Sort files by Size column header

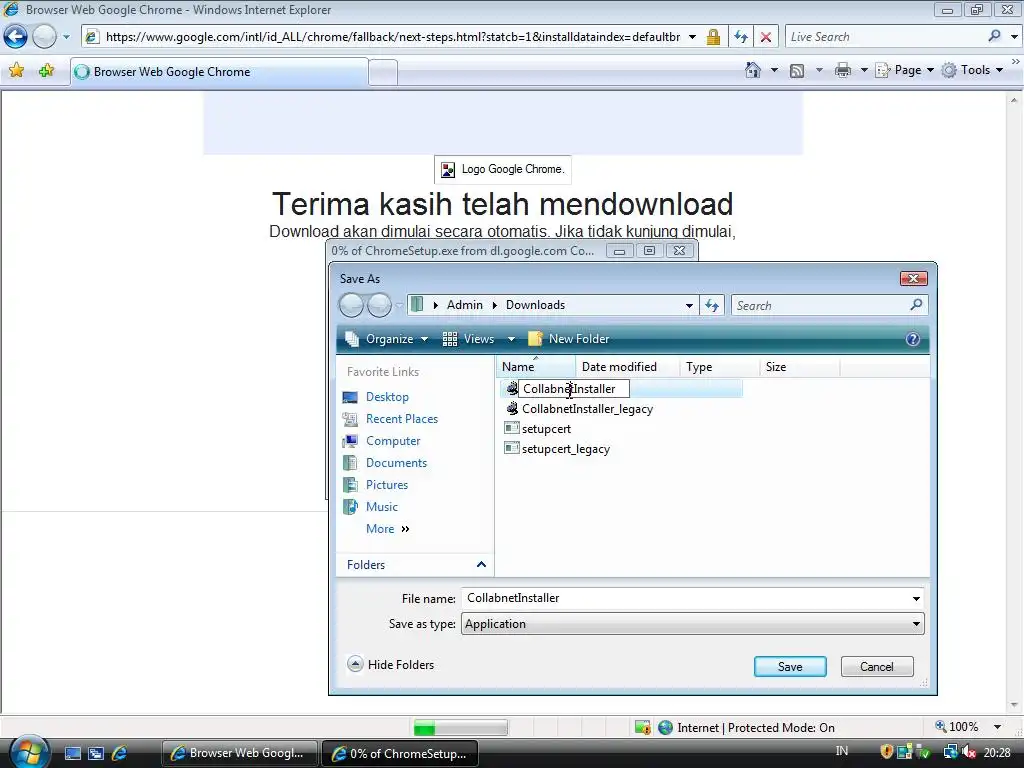point(800,367)
